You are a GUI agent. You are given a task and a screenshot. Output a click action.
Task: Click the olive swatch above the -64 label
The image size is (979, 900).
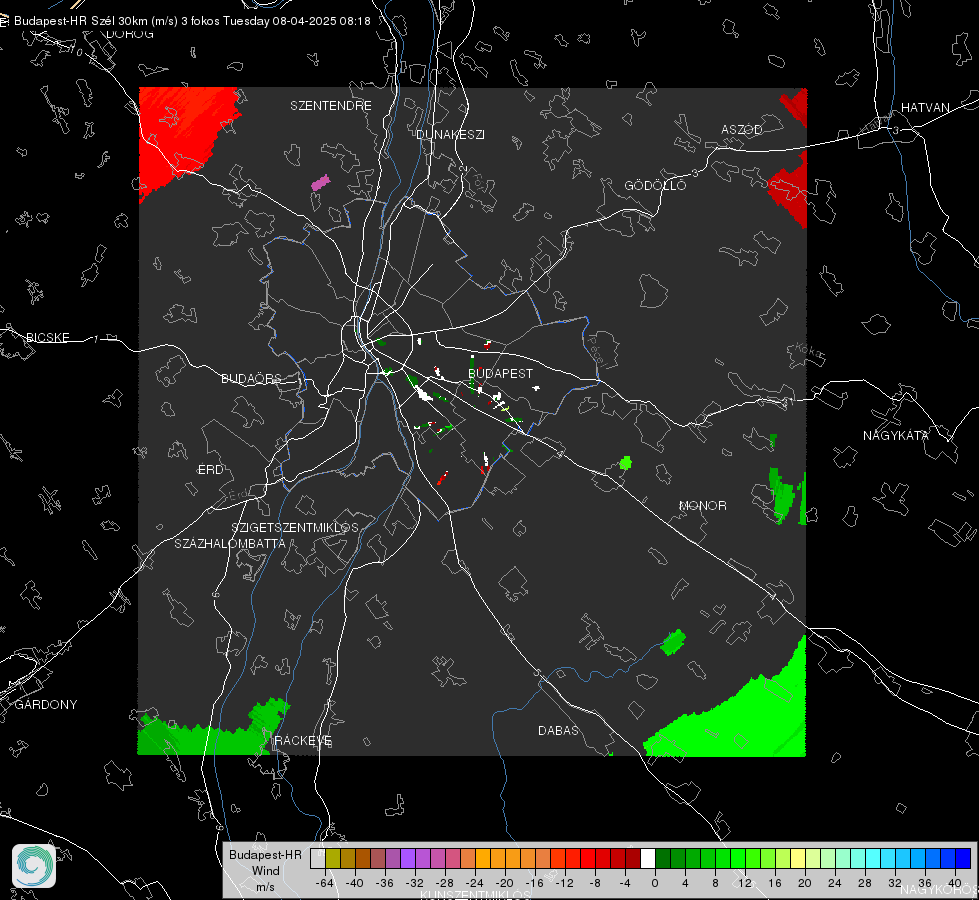333,859
